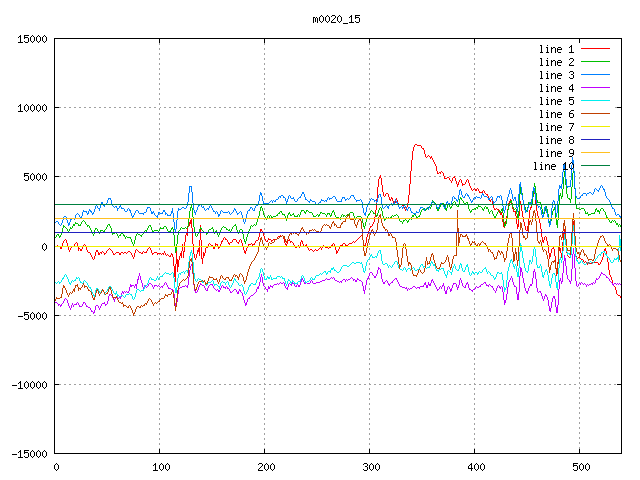The height and width of the screenshot is (480, 640).
Task: Click the 15000 label on the y-axis
Action: coord(32,39)
